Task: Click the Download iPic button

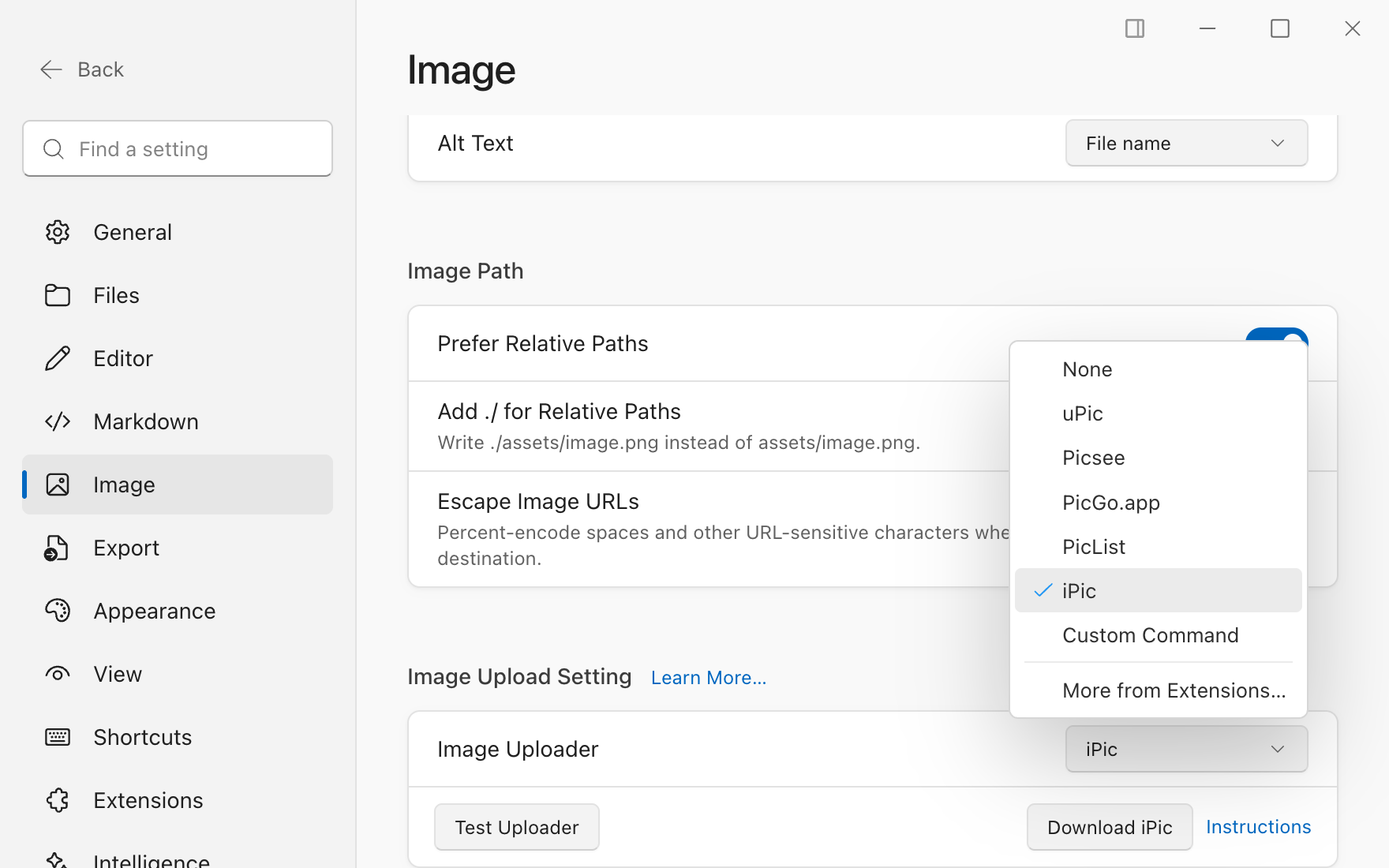Action: (1110, 827)
